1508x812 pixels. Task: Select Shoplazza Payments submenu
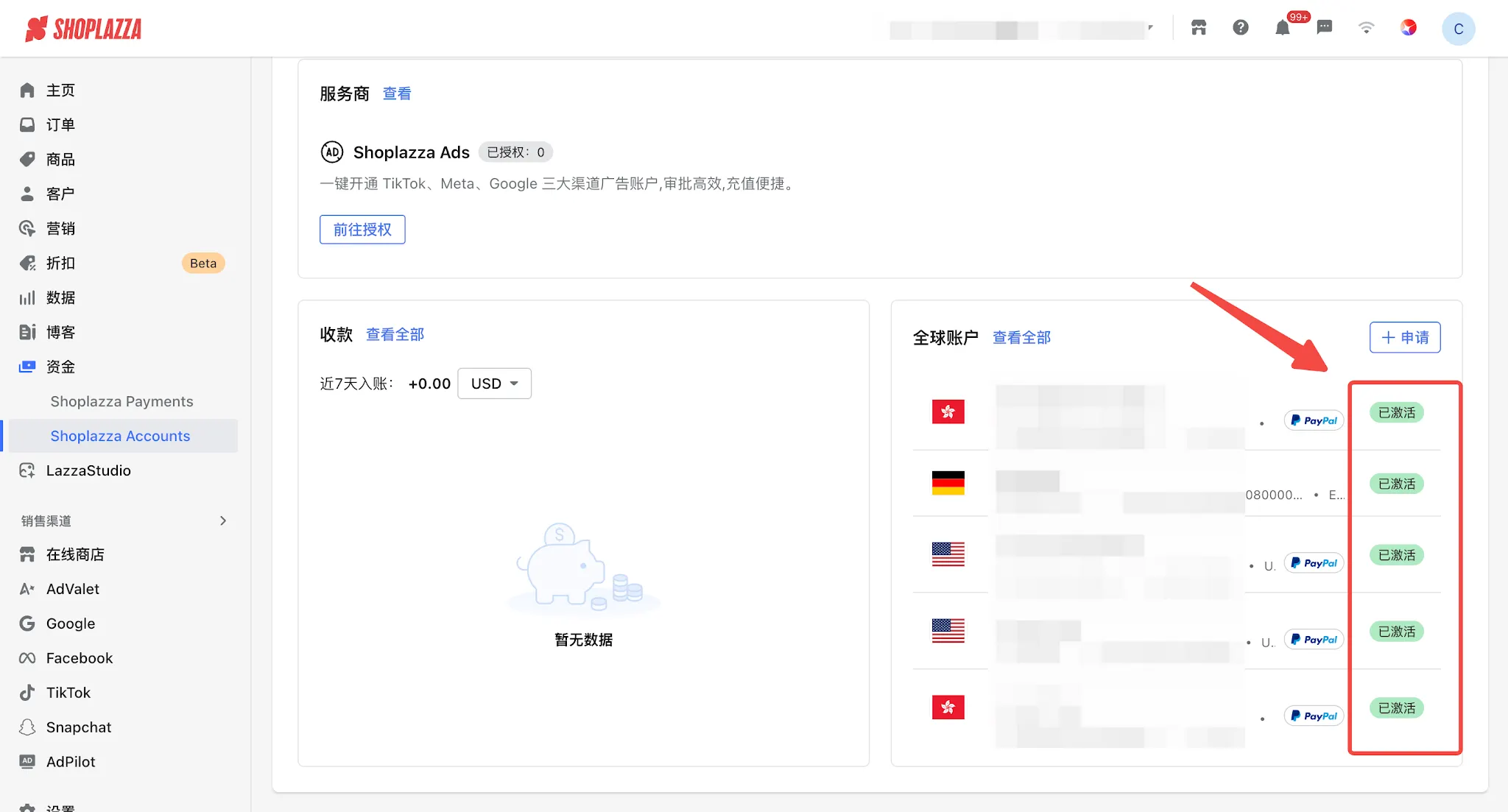[x=122, y=401]
